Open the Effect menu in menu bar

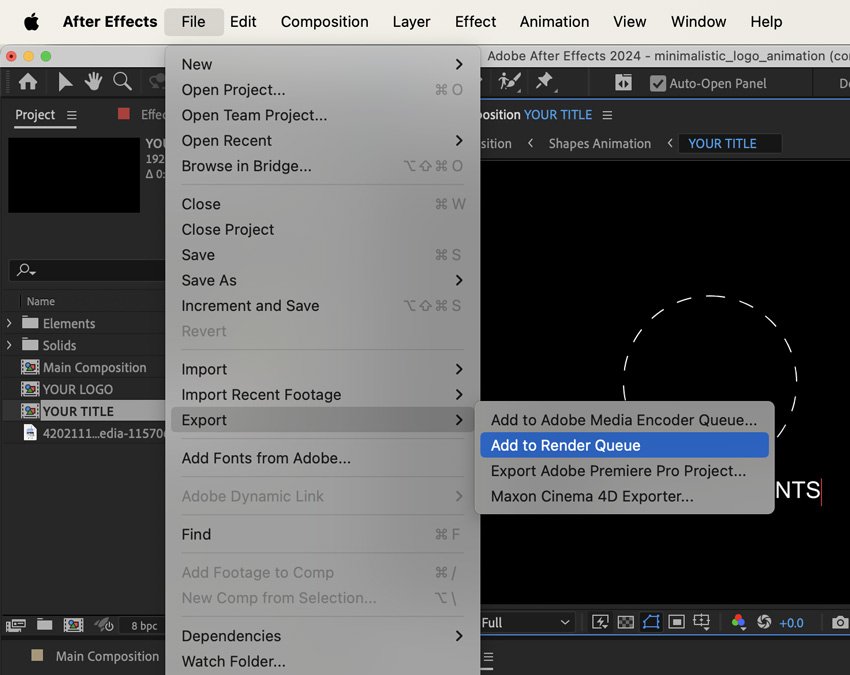(475, 22)
